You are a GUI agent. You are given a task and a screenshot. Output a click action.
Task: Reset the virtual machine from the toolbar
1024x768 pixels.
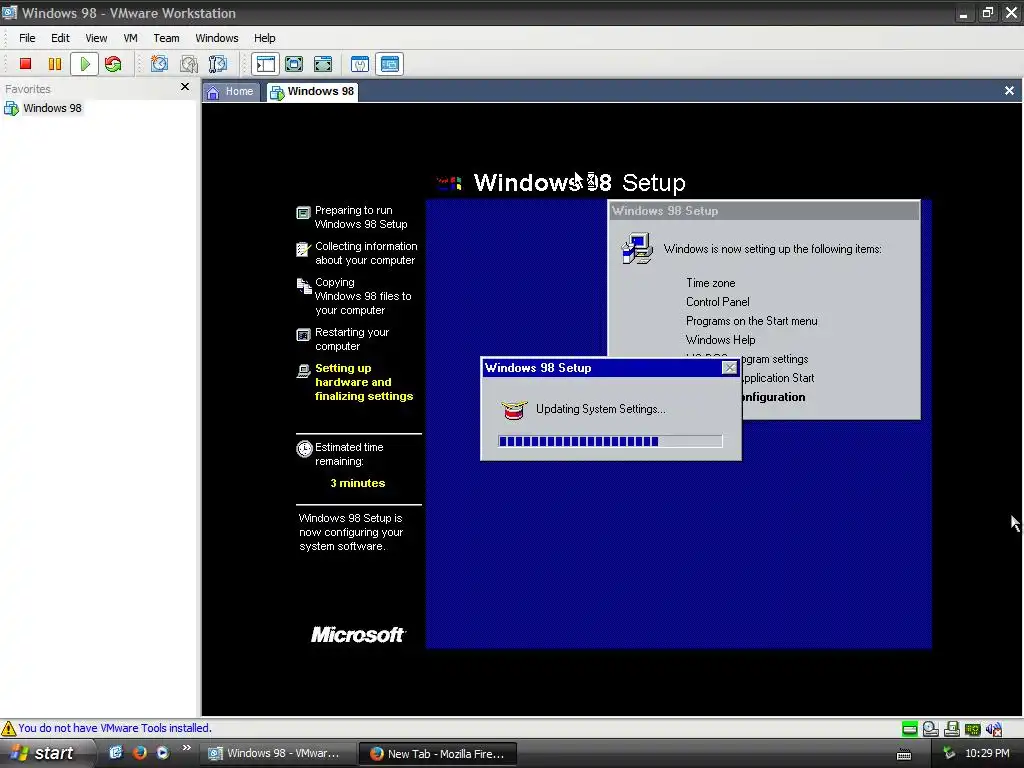pos(113,63)
